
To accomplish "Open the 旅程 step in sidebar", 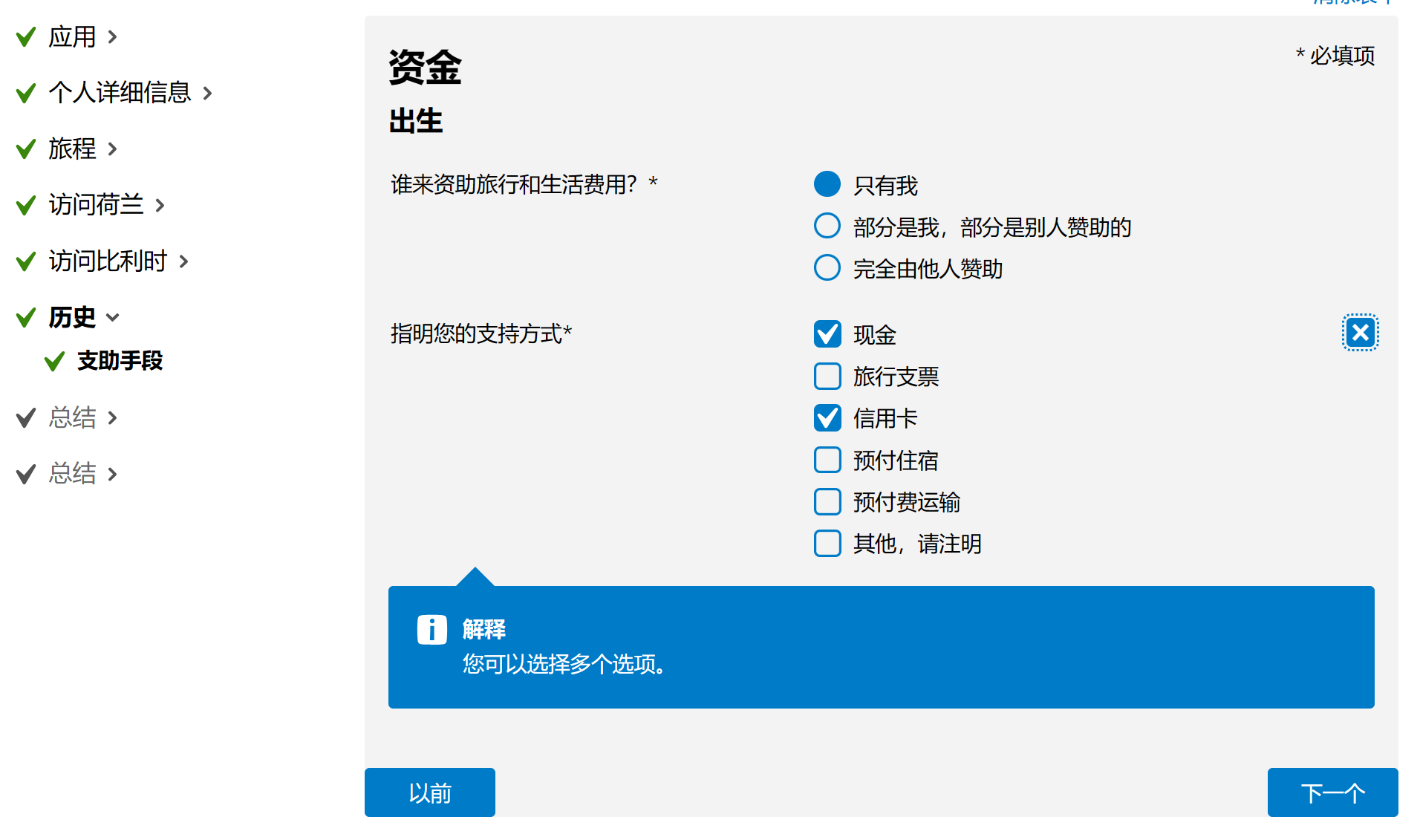I will (x=72, y=149).
